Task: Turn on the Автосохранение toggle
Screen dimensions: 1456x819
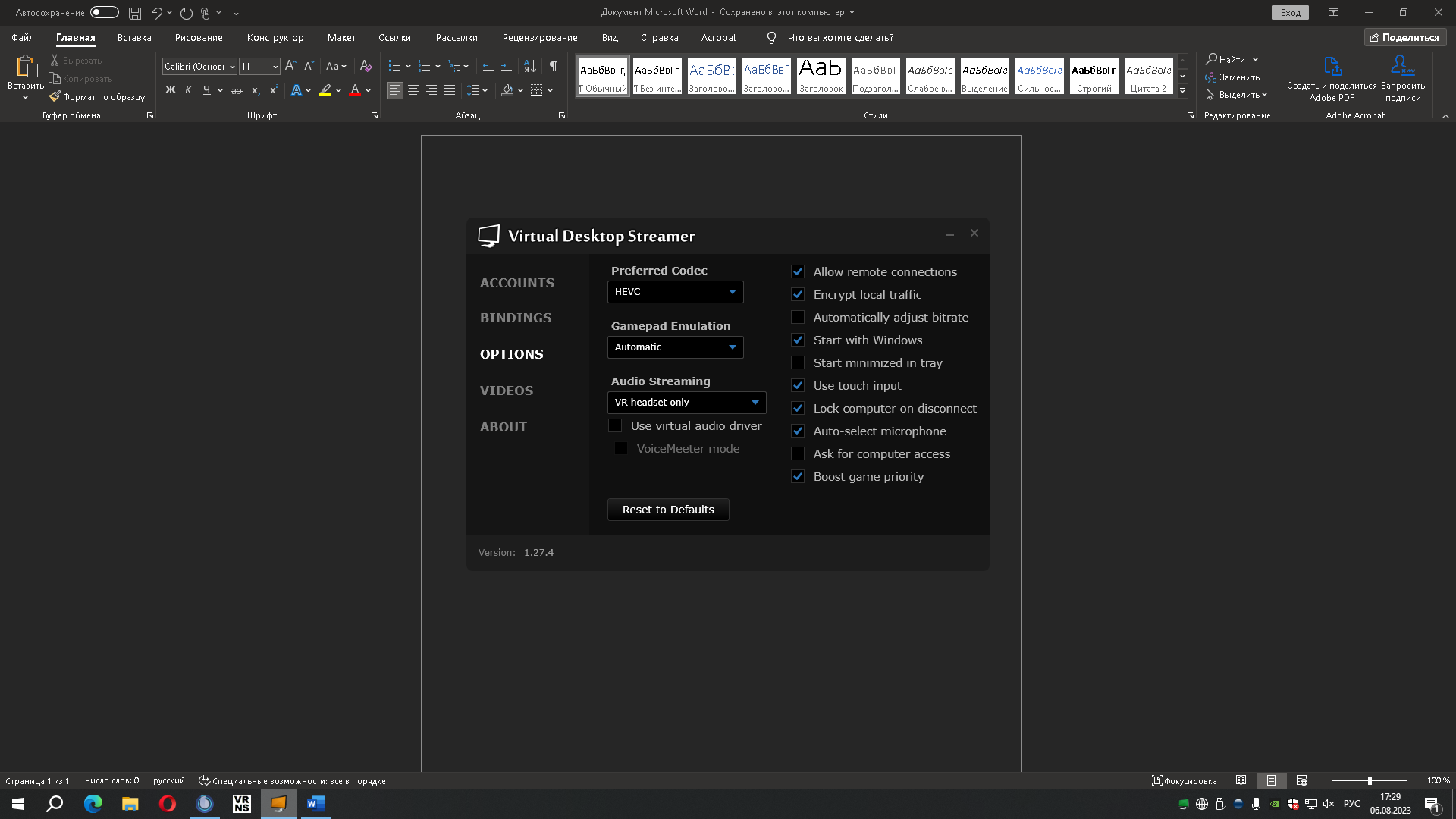Action: click(x=104, y=13)
